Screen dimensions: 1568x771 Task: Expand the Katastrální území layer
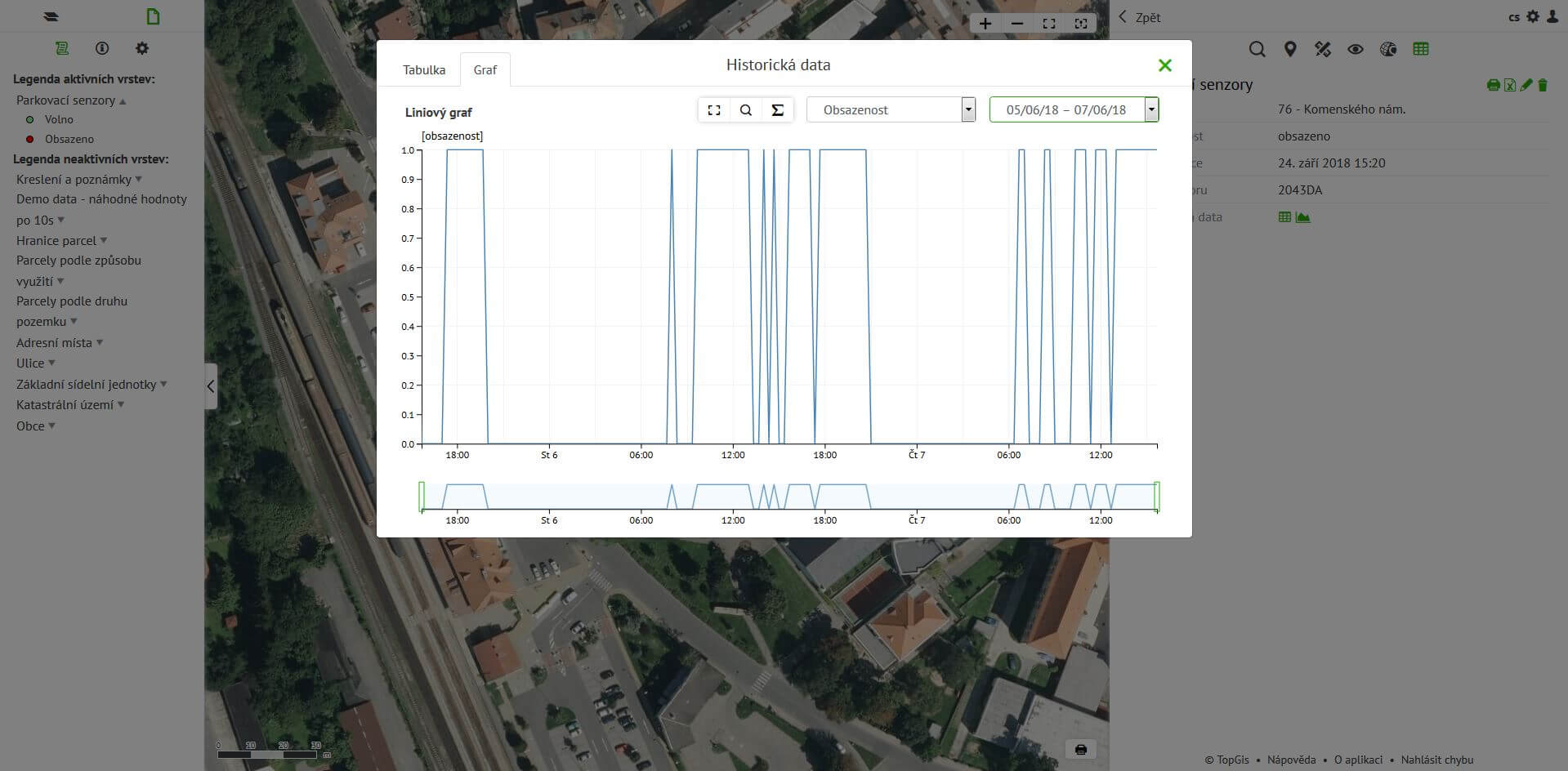pyautogui.click(x=121, y=405)
